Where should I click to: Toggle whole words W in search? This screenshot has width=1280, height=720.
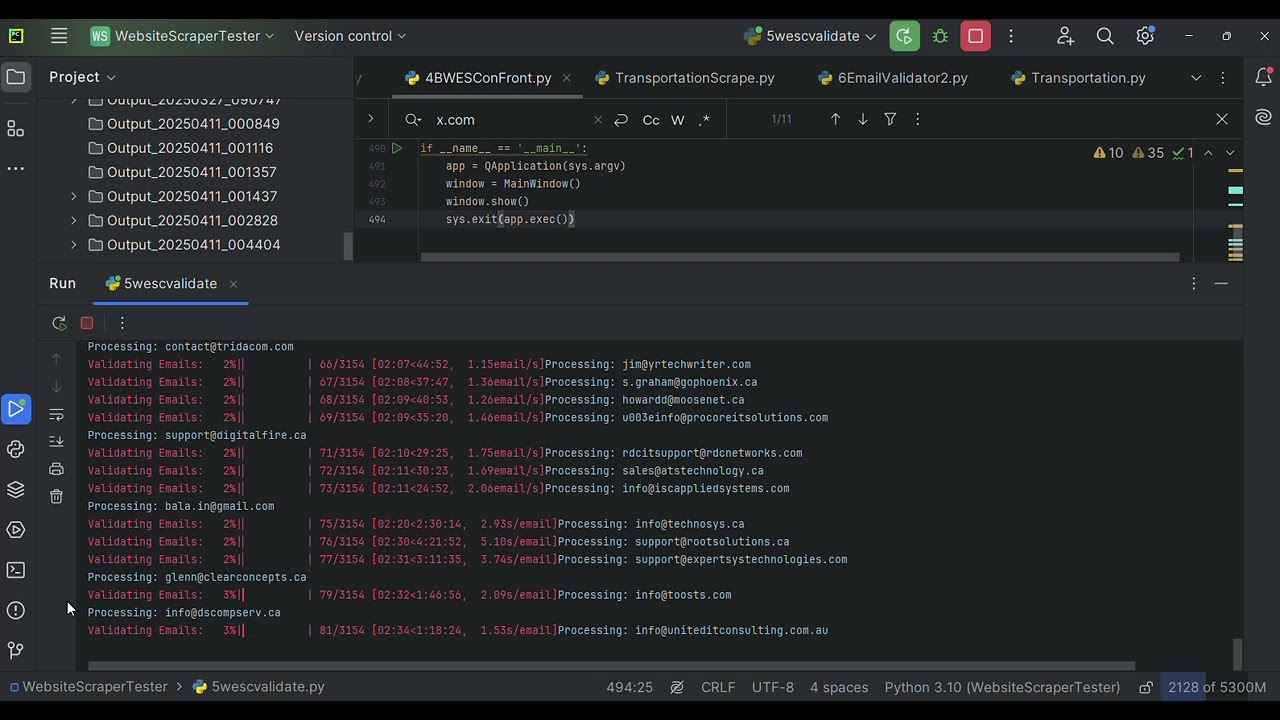click(x=678, y=120)
